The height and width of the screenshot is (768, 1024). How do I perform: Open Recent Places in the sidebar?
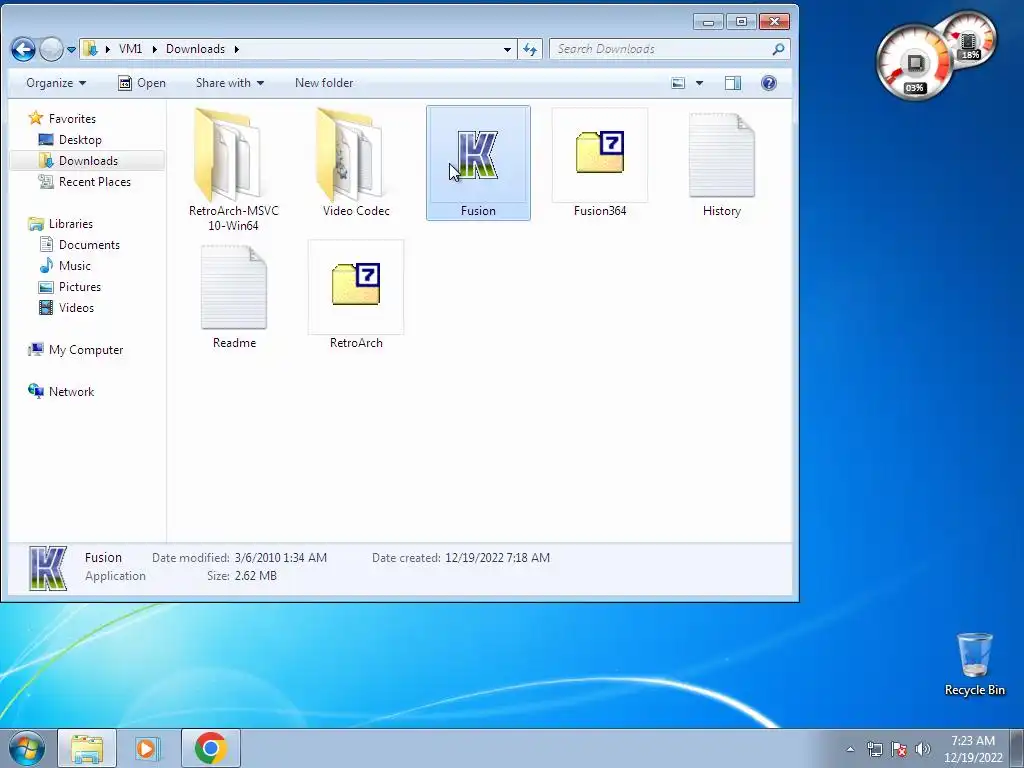94,182
